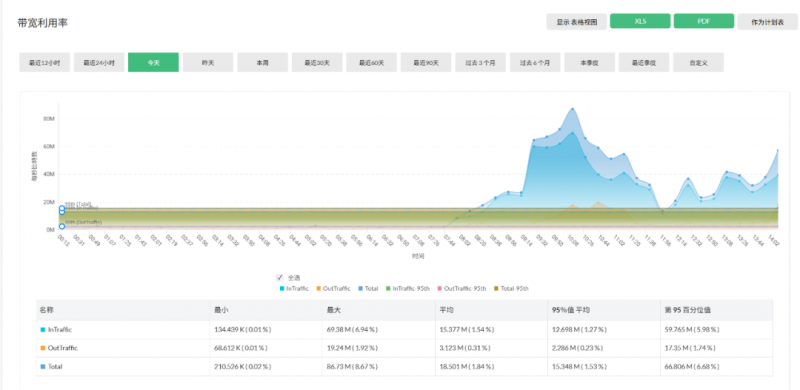
Task: Open the 自定义 custom range option
Action: coord(698,62)
